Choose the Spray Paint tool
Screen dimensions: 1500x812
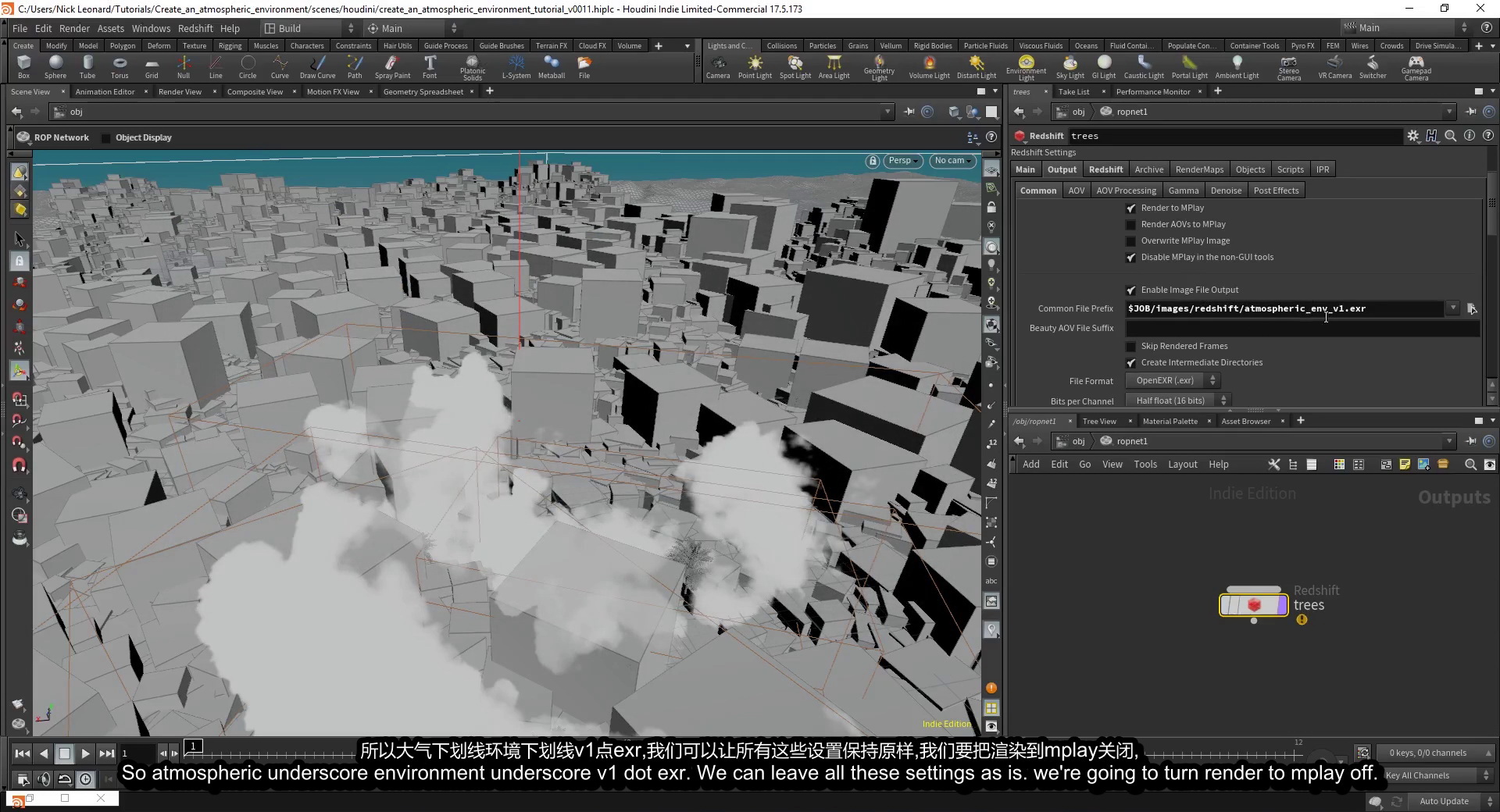pos(392,67)
